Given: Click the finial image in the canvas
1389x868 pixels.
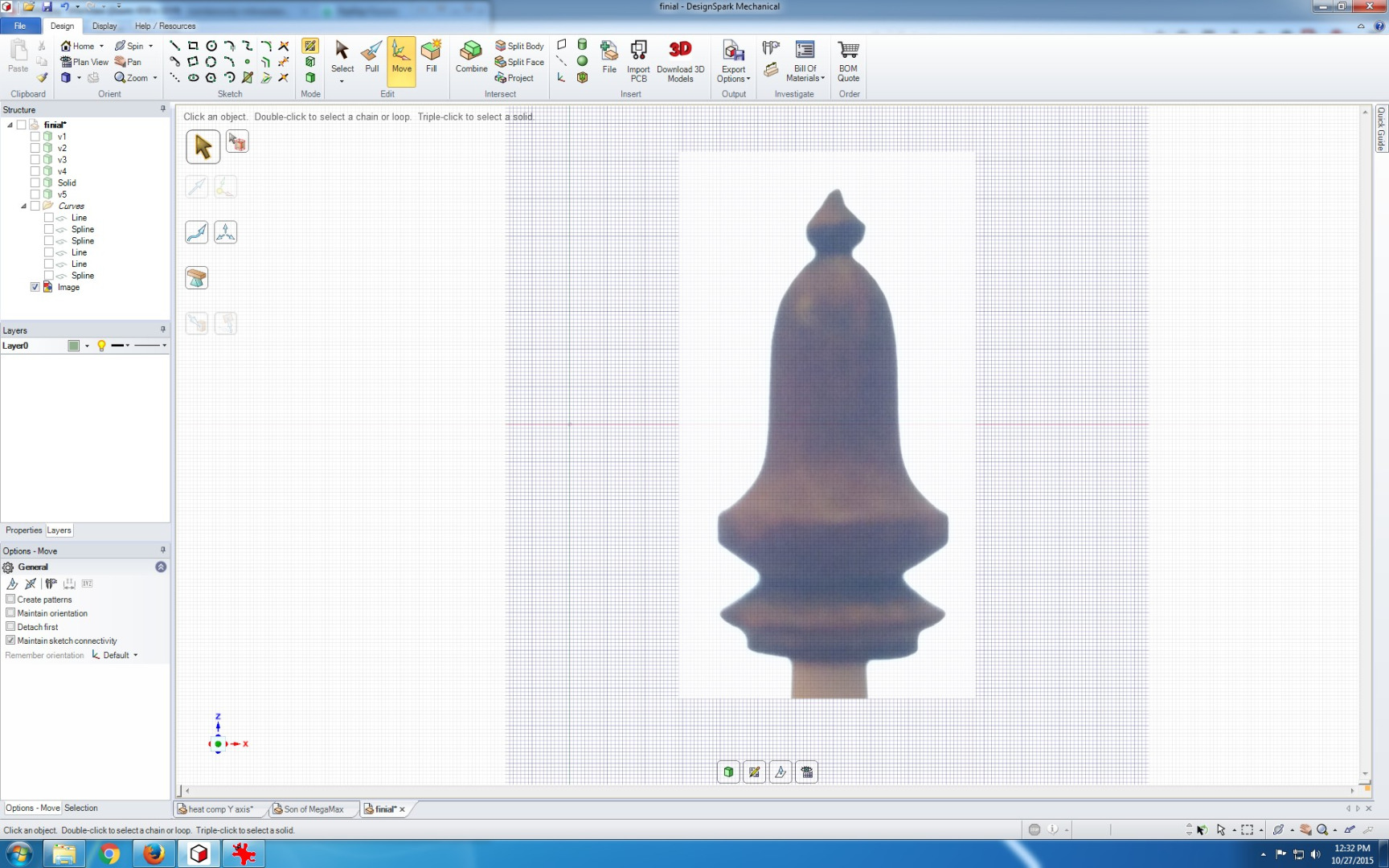Looking at the screenshot, I should [x=827, y=424].
